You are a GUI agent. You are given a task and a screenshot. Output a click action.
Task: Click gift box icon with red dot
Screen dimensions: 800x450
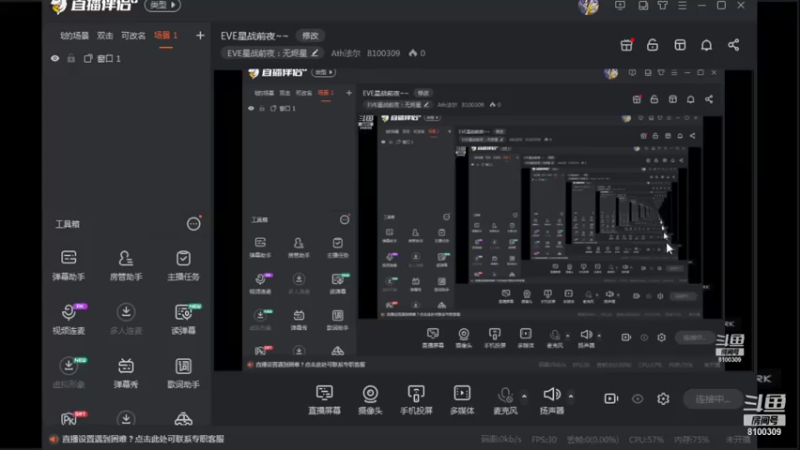pyautogui.click(x=627, y=45)
